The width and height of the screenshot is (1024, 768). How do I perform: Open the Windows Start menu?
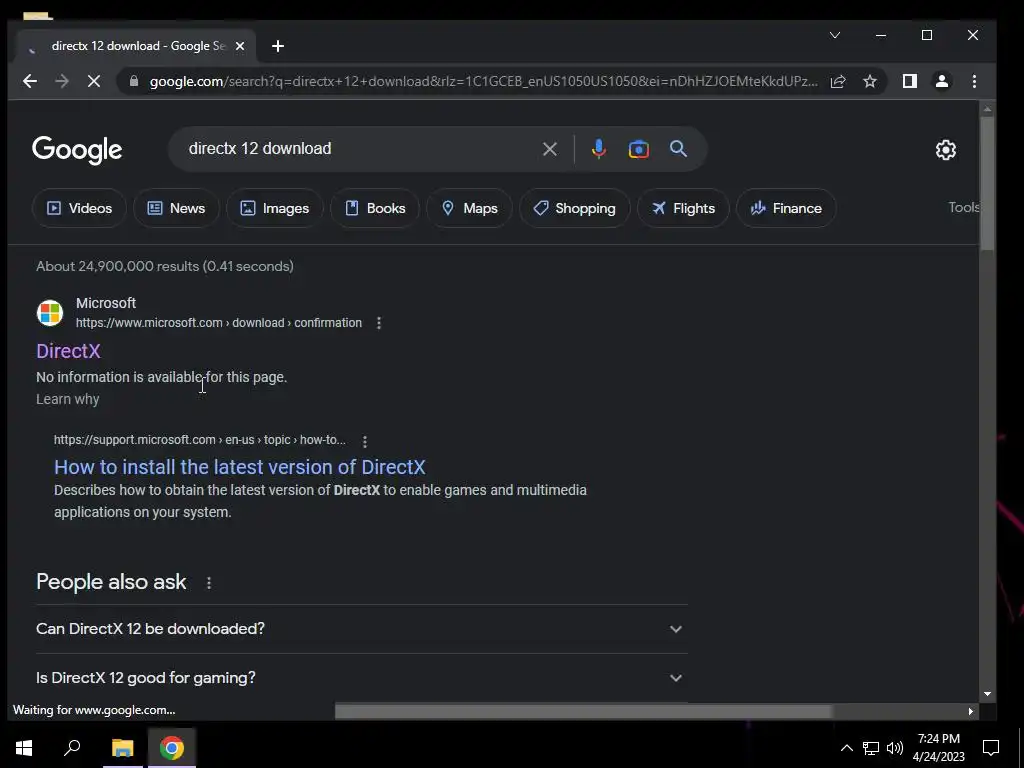pyautogui.click(x=24, y=748)
